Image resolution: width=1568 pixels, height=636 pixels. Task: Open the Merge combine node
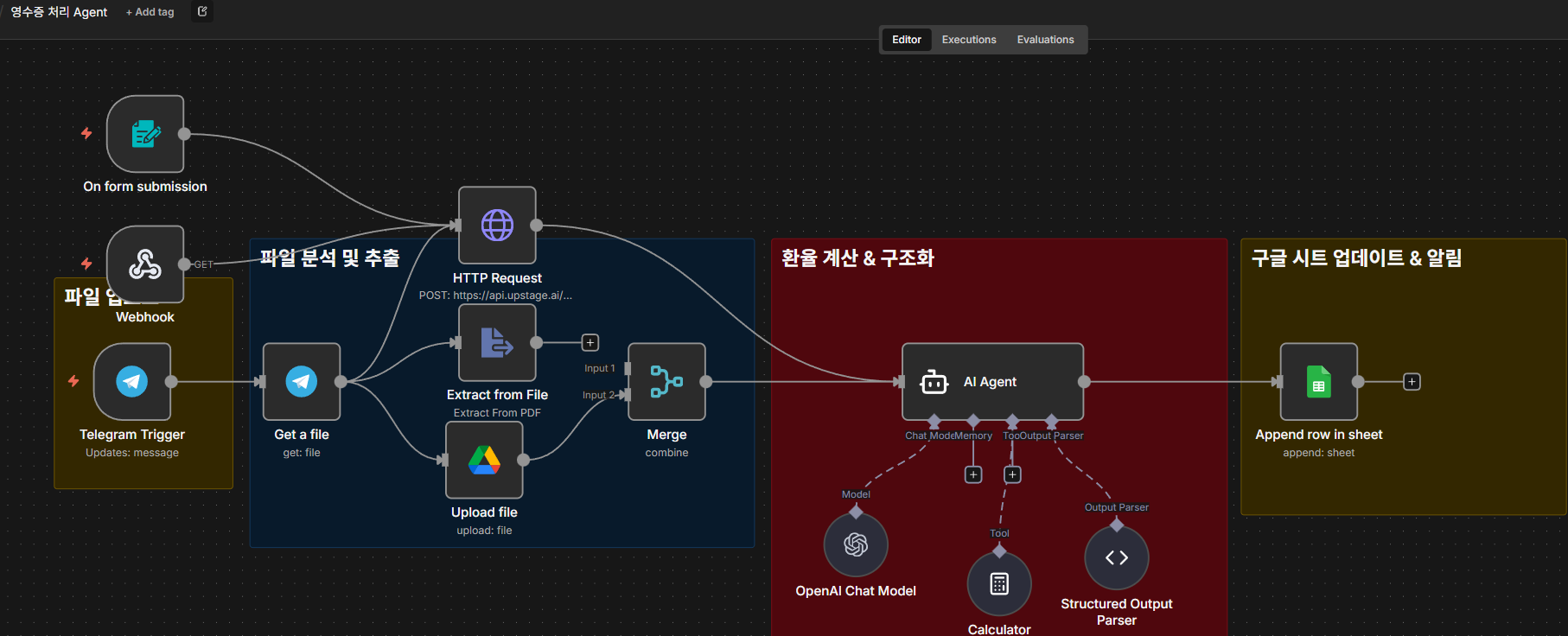[x=666, y=381]
